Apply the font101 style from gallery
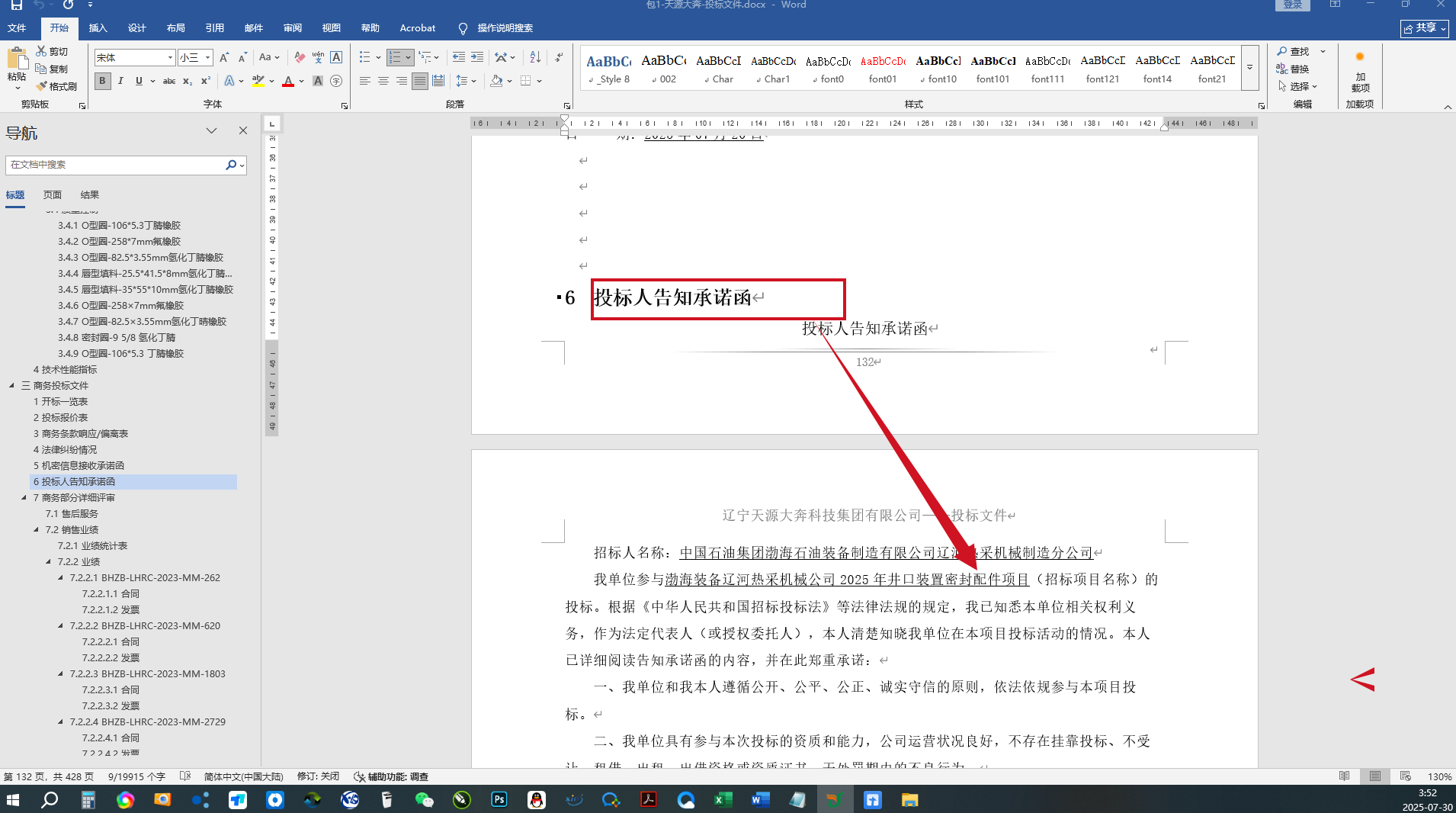Viewport: 1456px width, 813px height. pyautogui.click(x=993, y=68)
